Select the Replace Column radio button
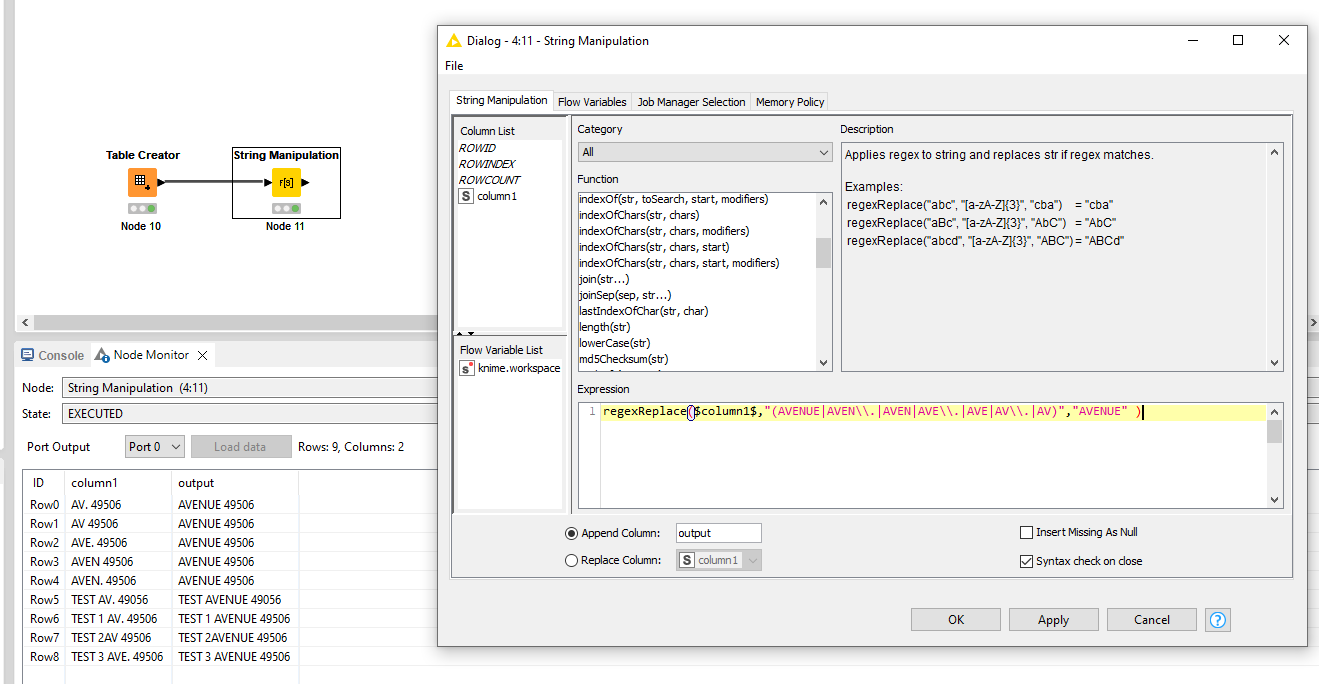The image size is (1319, 684). point(572,560)
